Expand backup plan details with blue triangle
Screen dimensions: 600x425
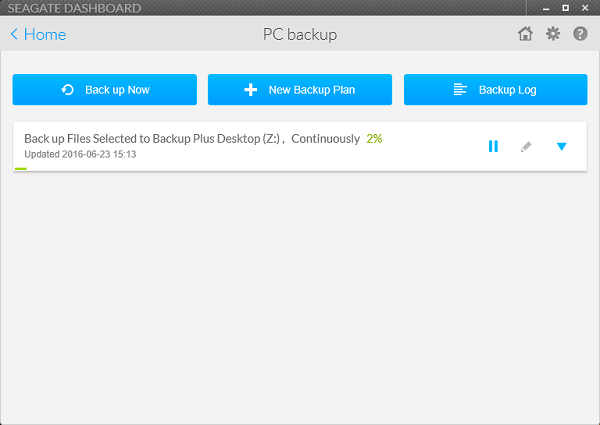coord(561,147)
